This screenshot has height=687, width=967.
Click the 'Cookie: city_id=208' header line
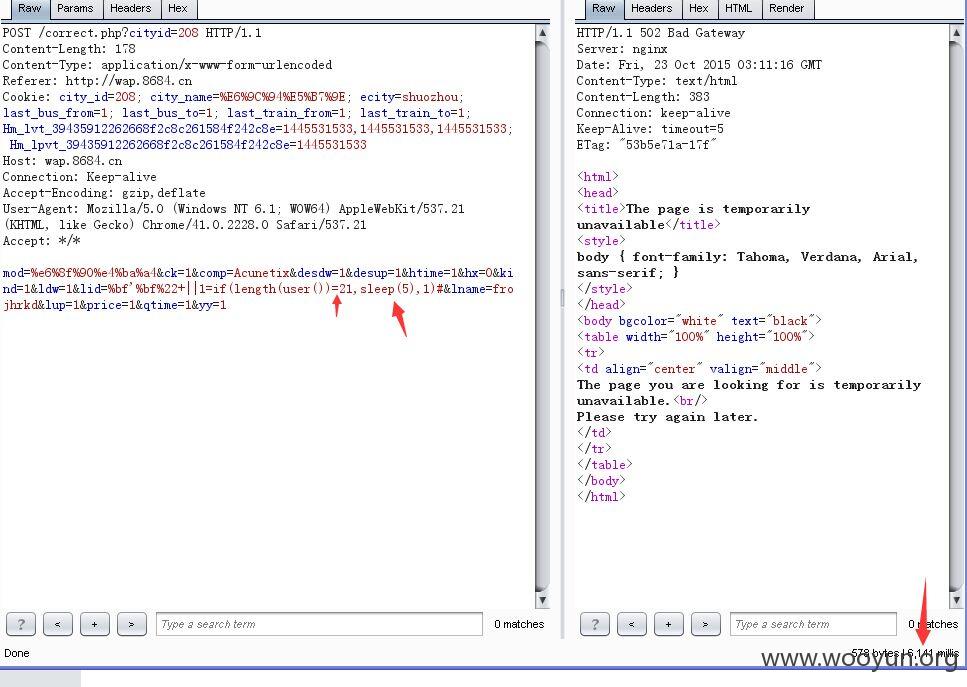click(x=233, y=97)
